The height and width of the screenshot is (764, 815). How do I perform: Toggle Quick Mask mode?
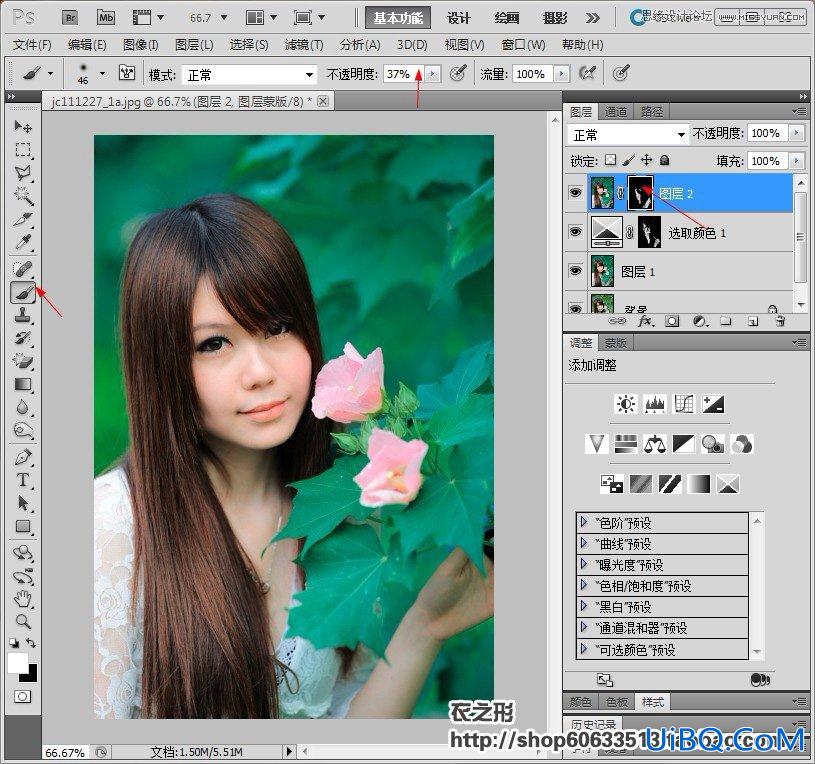coord(22,696)
